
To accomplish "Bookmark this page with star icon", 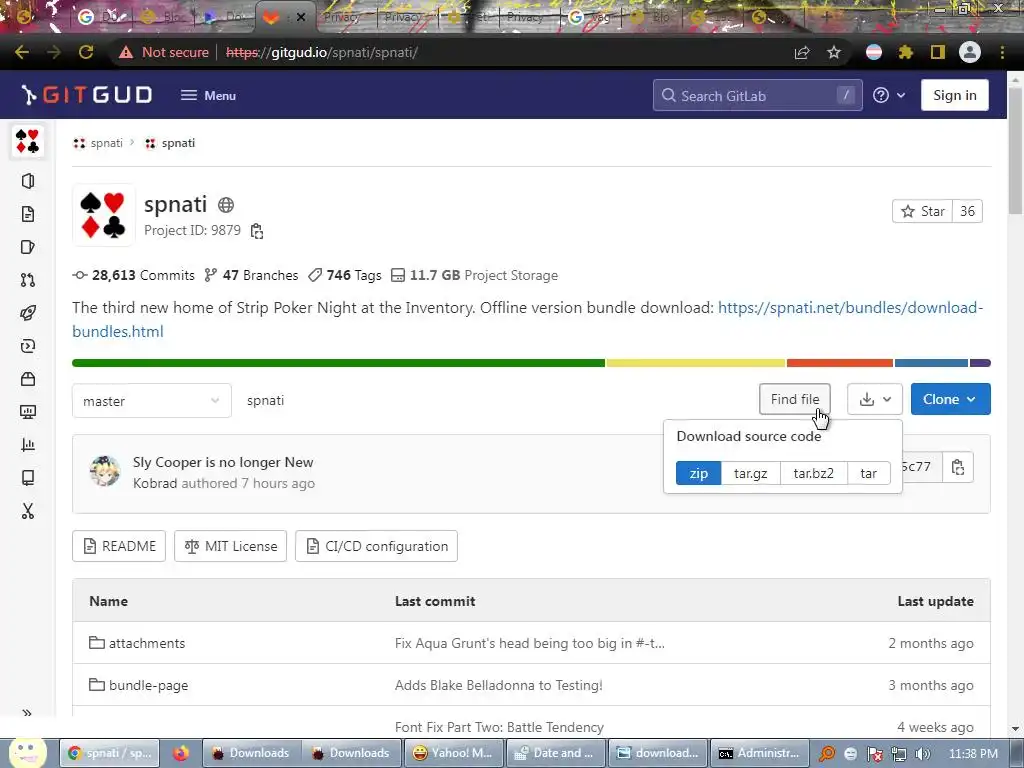I will click(833, 52).
